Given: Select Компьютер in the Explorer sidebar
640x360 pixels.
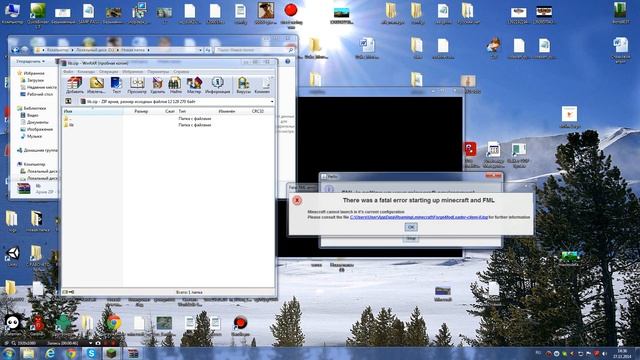Looking at the screenshot, I should 32,164.
